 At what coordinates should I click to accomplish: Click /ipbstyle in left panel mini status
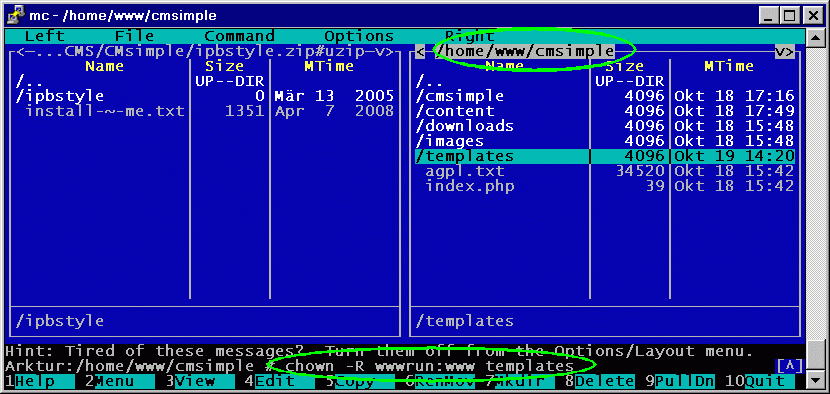[x=60, y=321]
